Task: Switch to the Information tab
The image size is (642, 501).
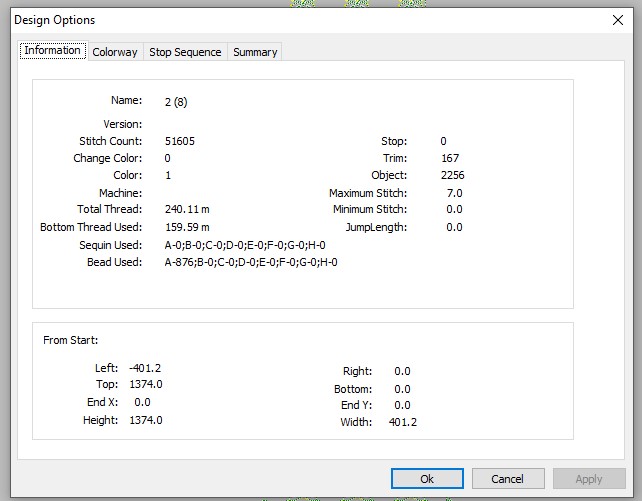Action: coord(53,50)
